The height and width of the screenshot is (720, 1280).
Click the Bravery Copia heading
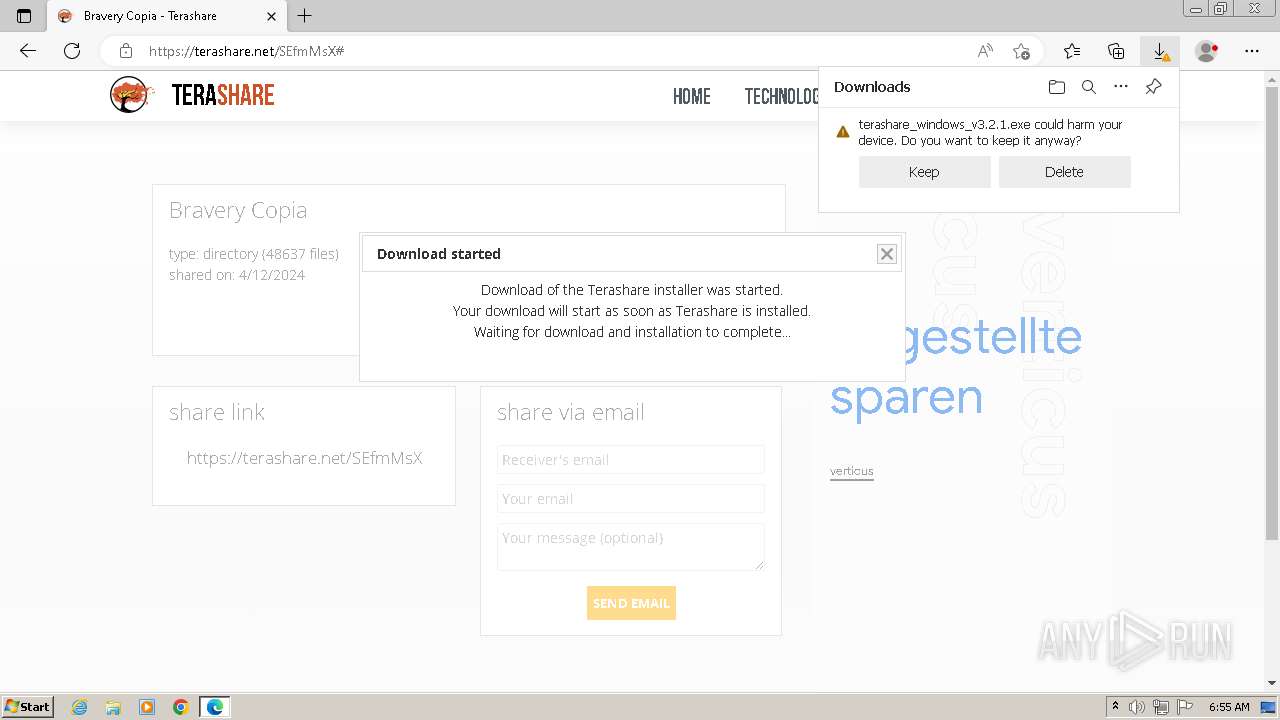click(238, 210)
